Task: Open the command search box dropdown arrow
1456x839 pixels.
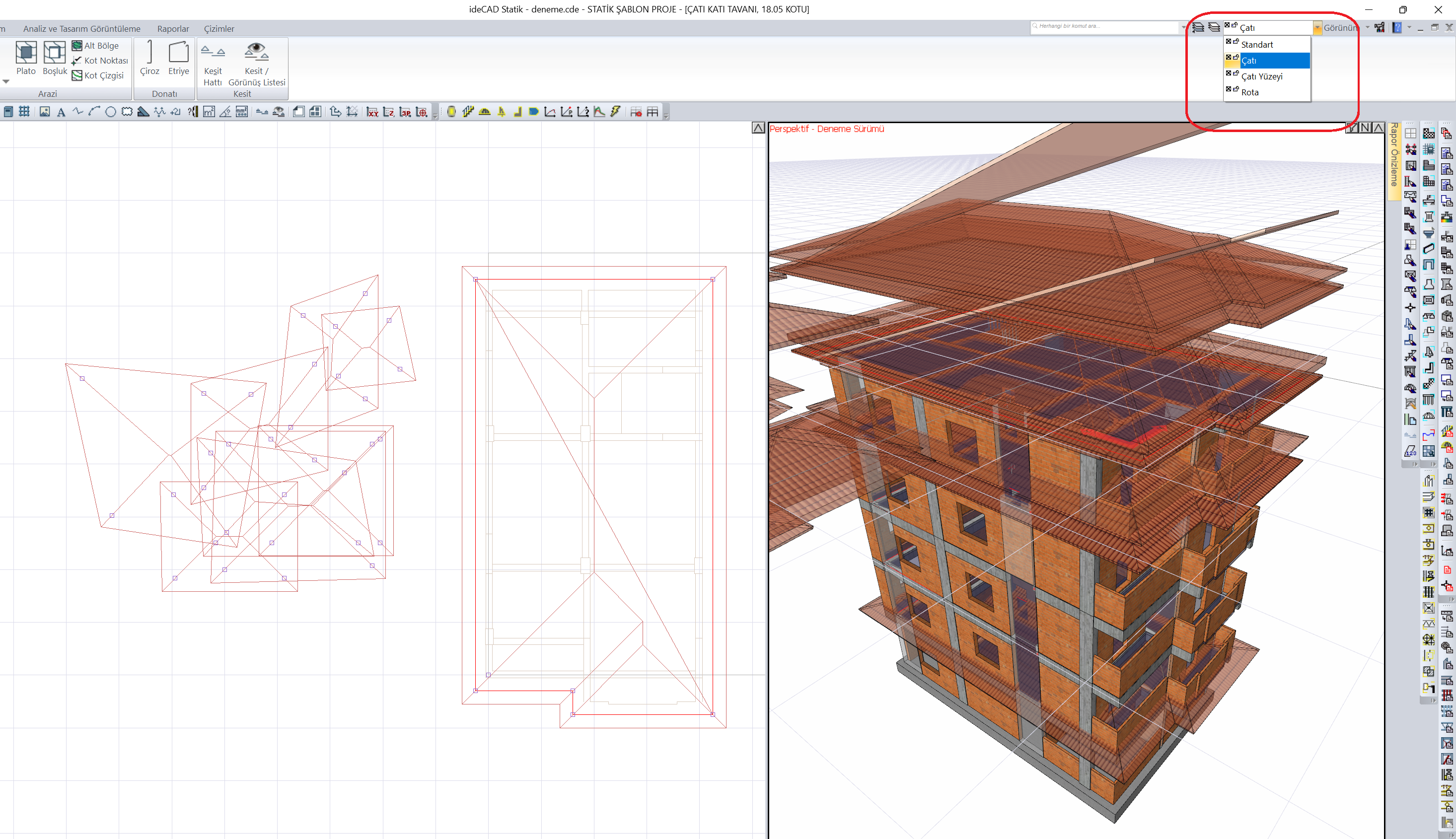Action: 1183,27
